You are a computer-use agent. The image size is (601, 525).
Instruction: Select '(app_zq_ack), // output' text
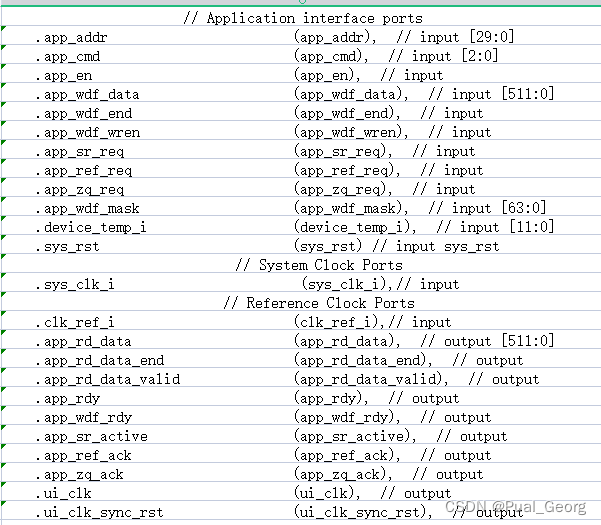(x=389, y=474)
